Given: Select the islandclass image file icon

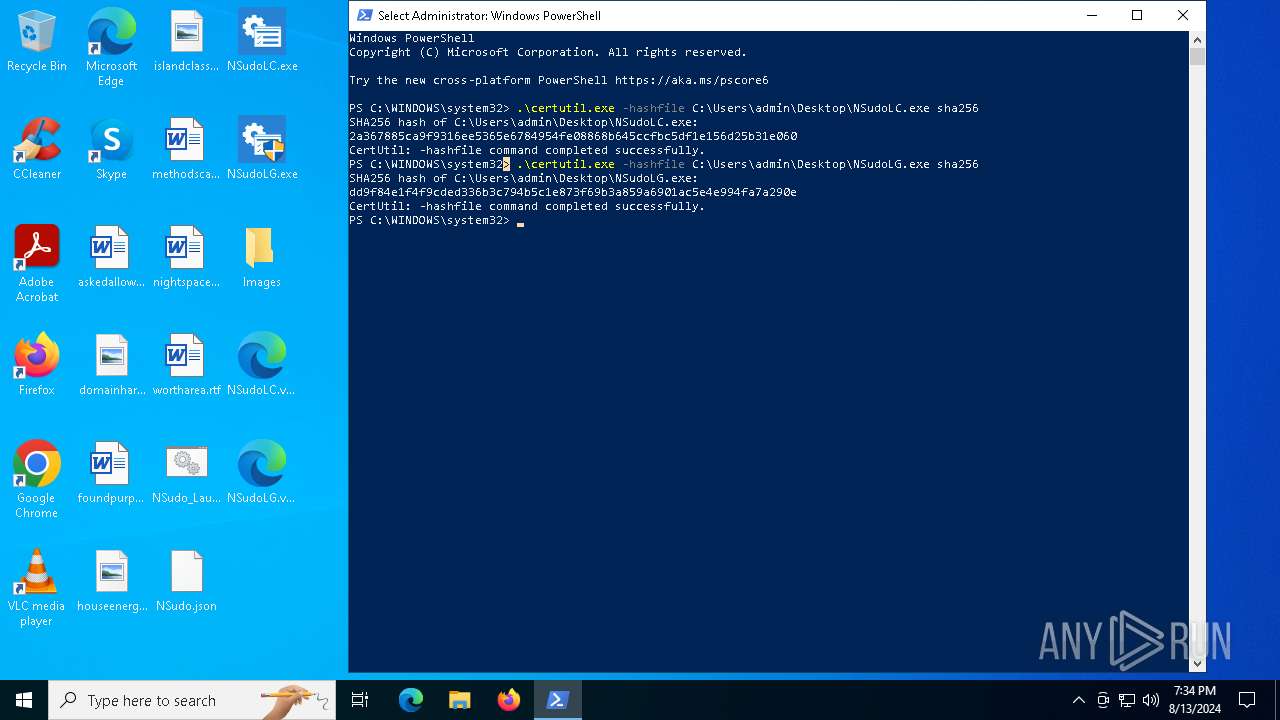Looking at the screenshot, I should coord(187,42).
